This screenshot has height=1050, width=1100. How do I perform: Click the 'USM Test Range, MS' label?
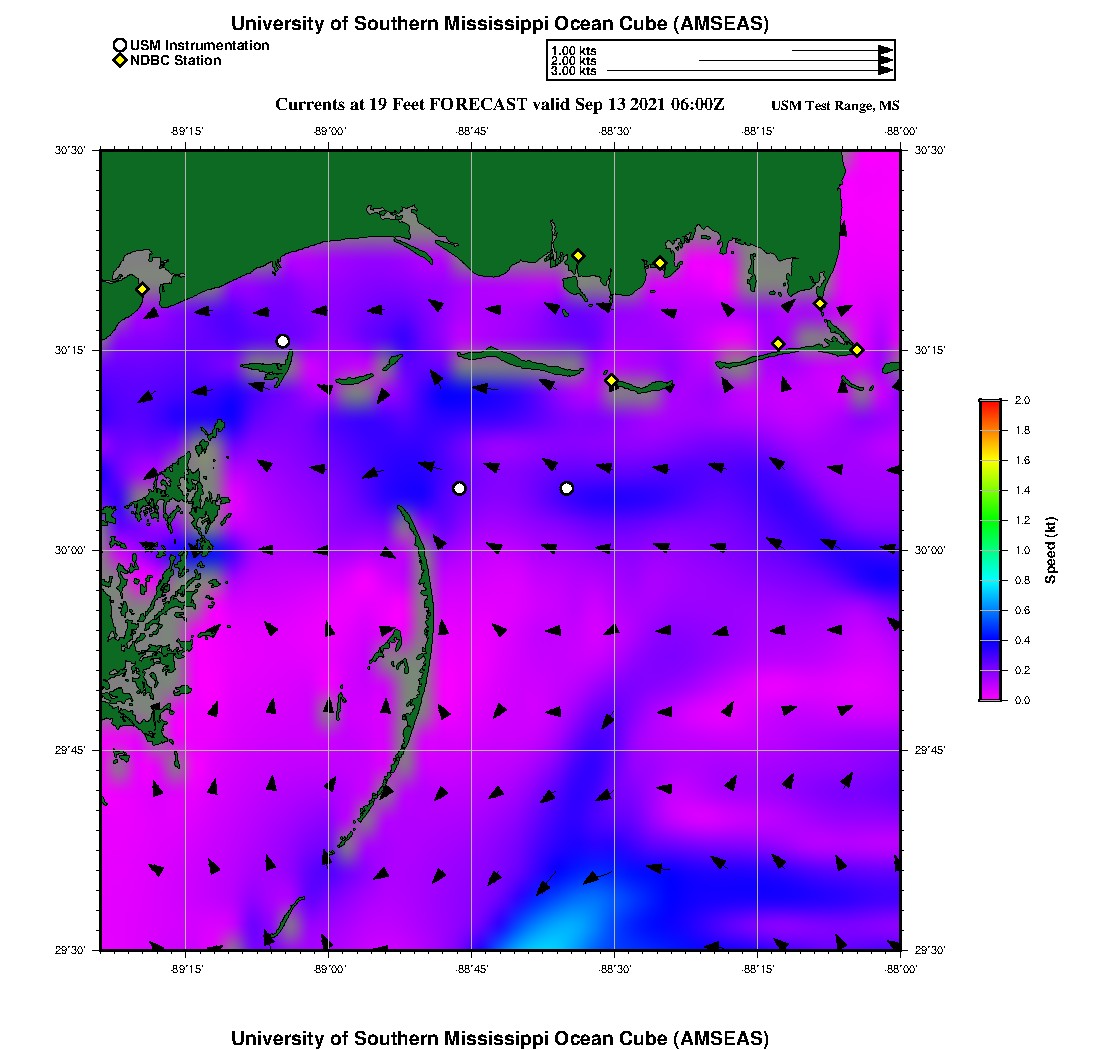click(835, 106)
